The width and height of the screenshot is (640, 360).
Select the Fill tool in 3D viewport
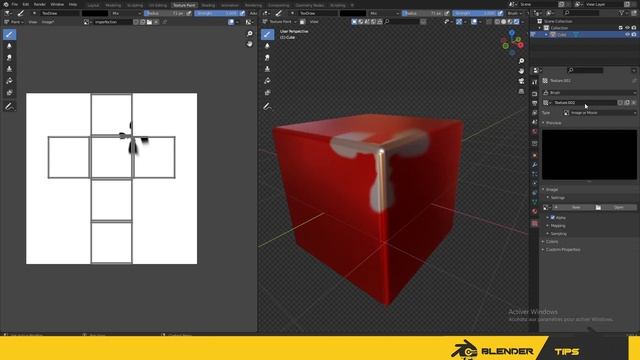267,81
